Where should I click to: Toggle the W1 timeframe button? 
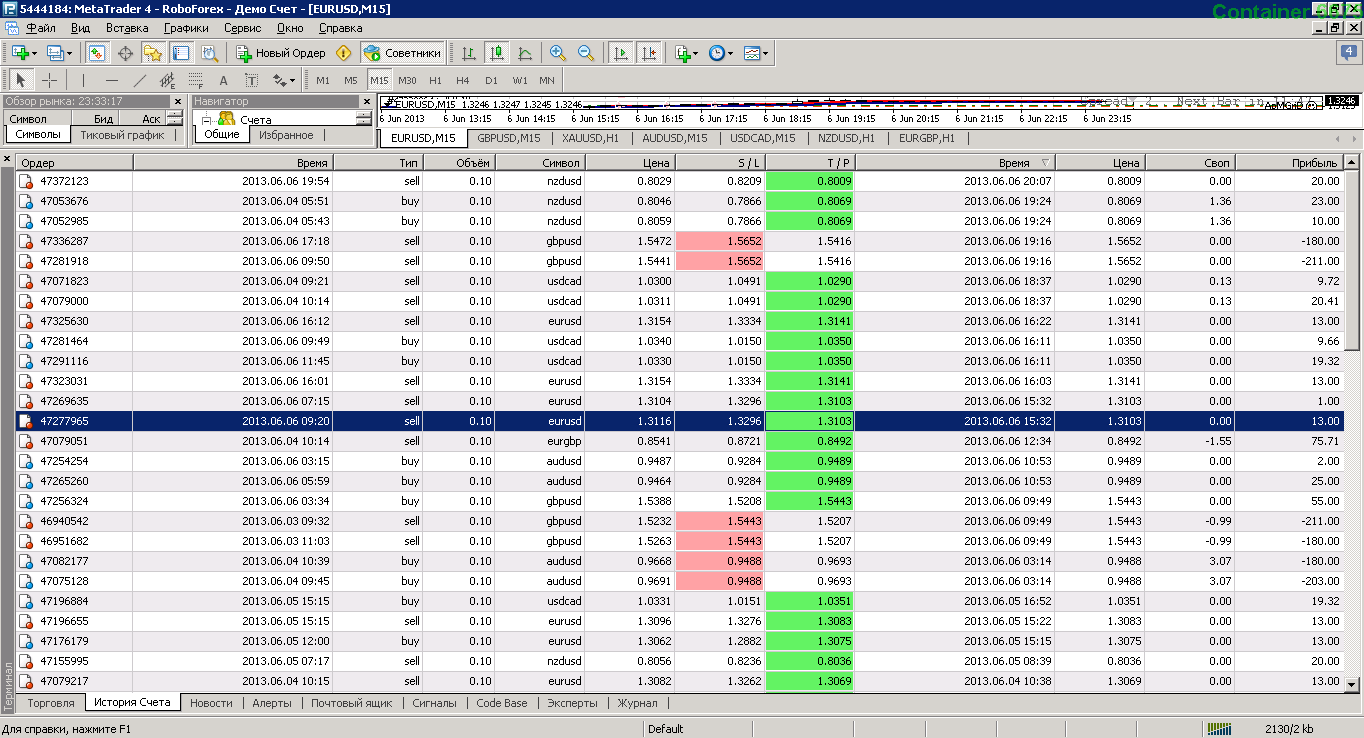(520, 80)
